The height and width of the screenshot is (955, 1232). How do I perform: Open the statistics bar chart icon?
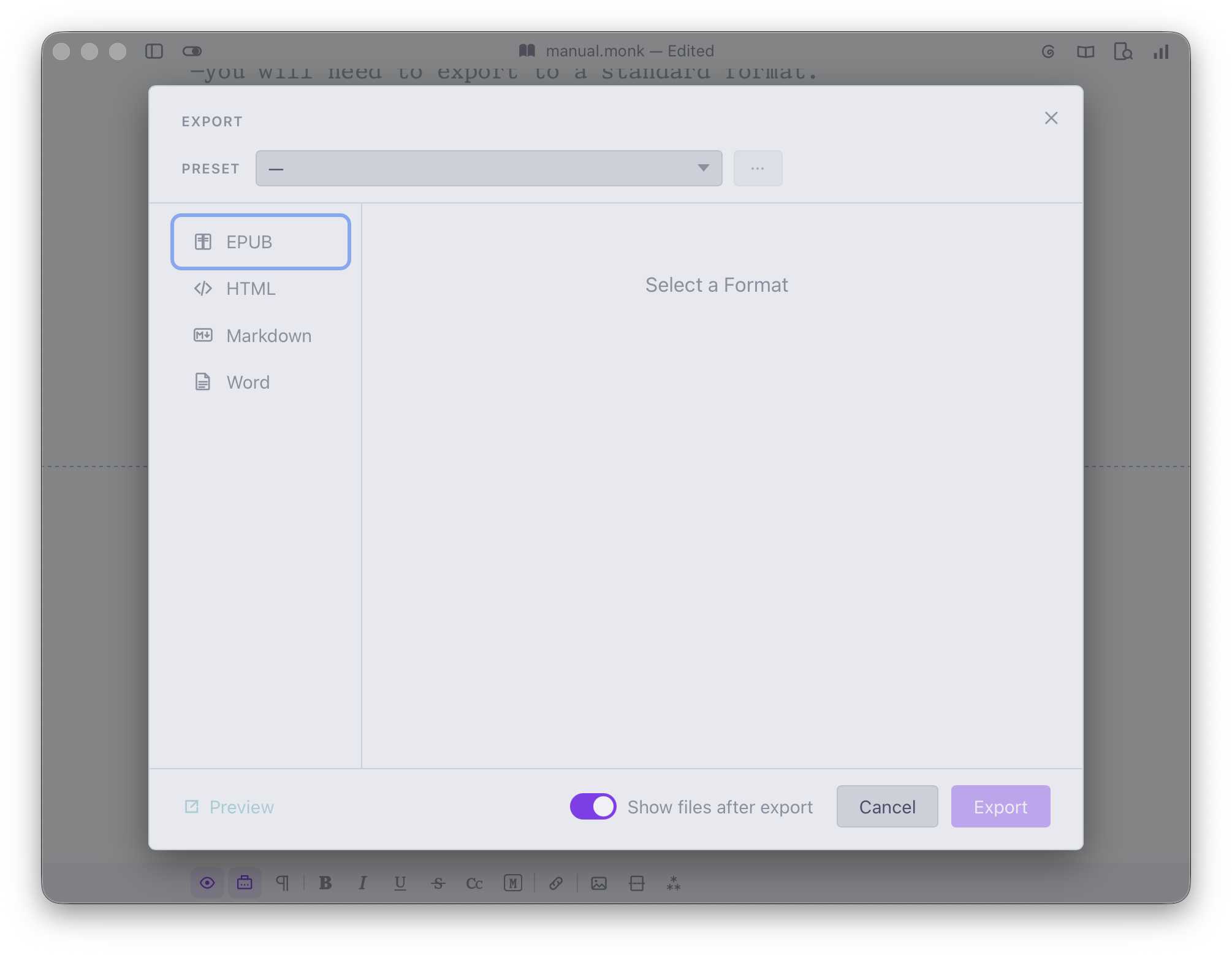point(1161,51)
